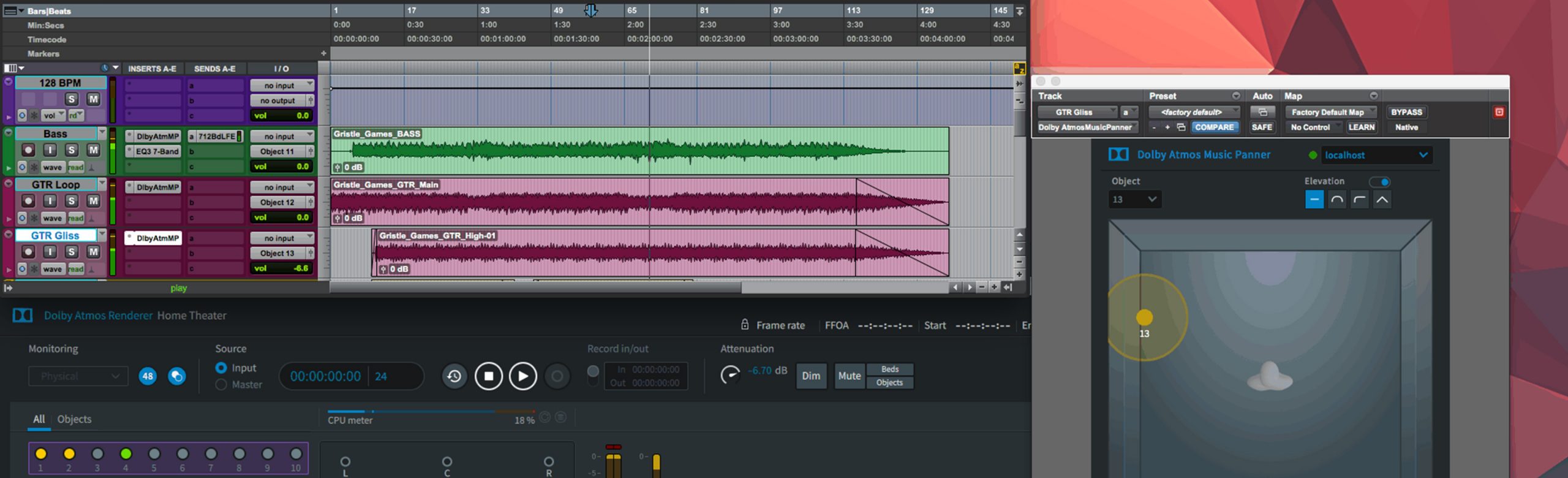Open the localhost connection dropdown

tap(1376, 155)
